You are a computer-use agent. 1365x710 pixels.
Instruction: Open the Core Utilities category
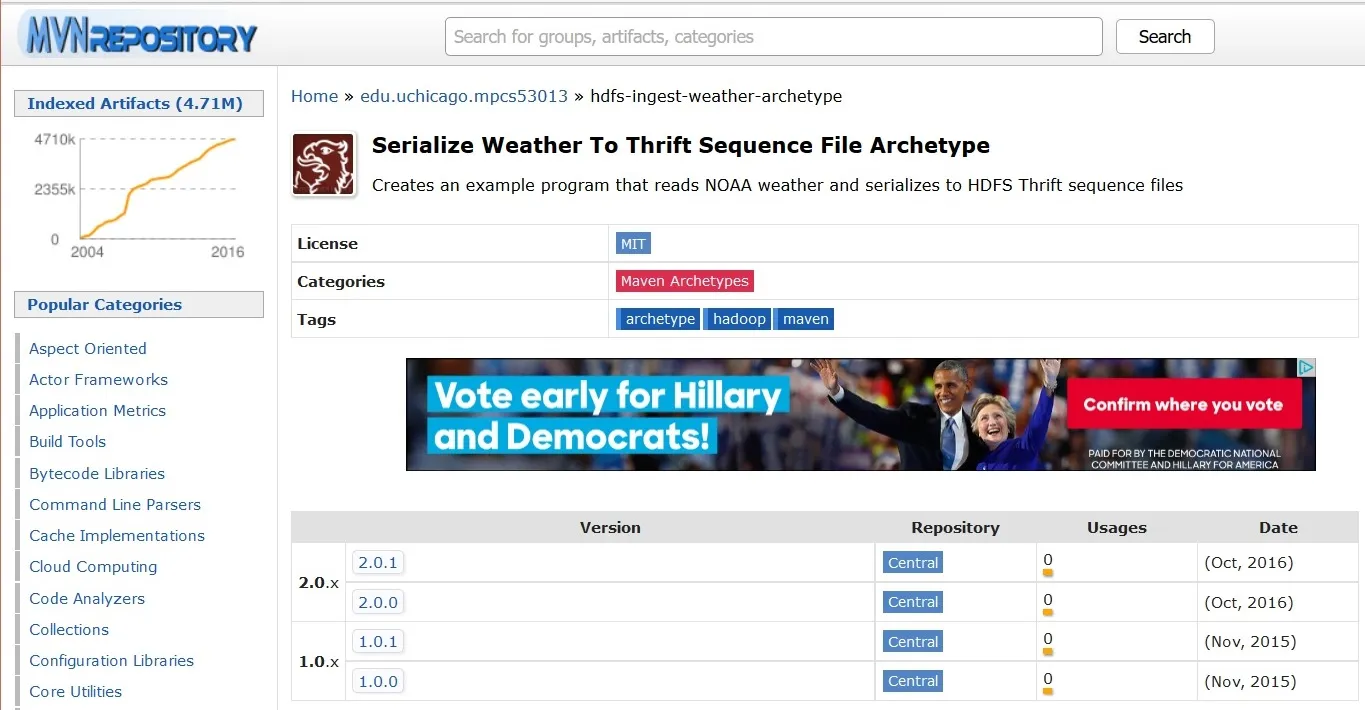point(76,691)
